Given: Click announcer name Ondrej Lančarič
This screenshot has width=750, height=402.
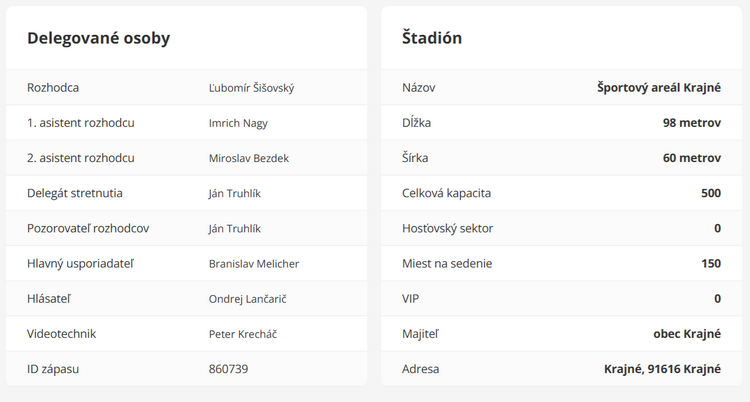Looking at the screenshot, I should [x=249, y=298].
